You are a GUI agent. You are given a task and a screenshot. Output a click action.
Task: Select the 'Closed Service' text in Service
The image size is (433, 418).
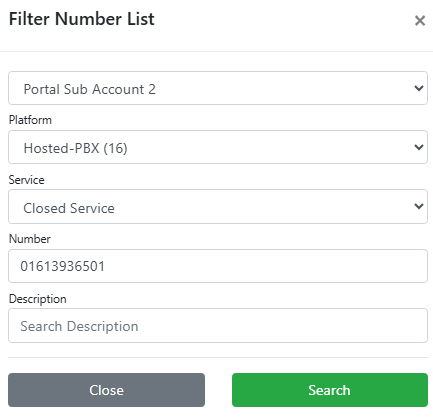click(69, 208)
